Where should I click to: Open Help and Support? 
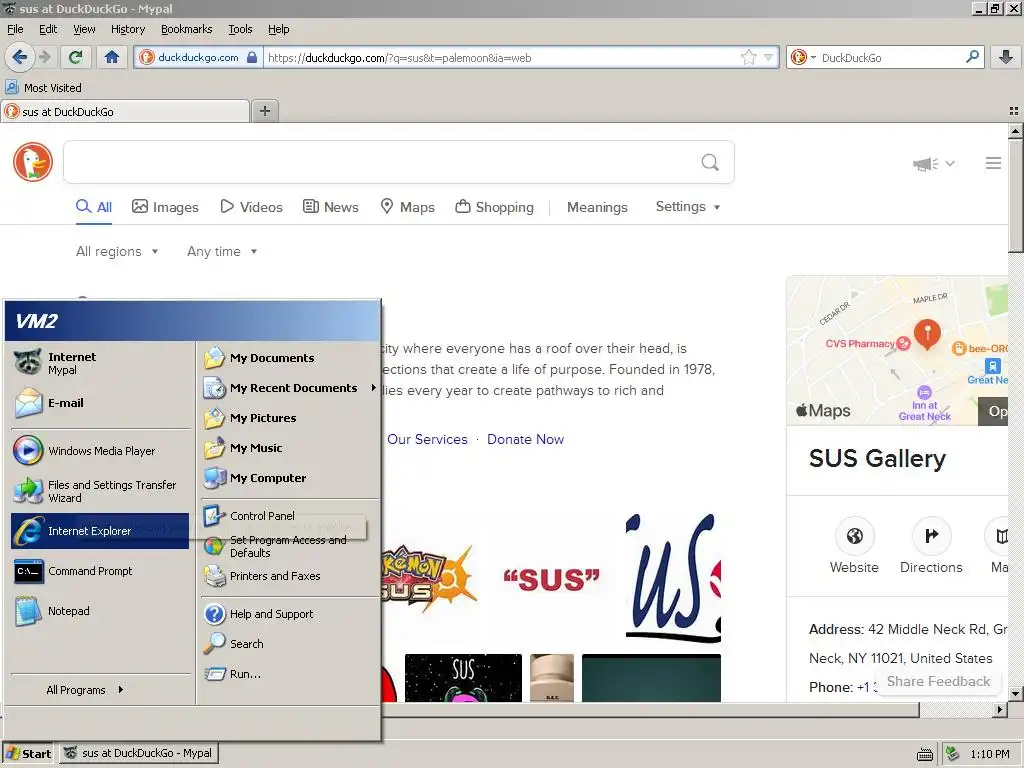click(289, 614)
